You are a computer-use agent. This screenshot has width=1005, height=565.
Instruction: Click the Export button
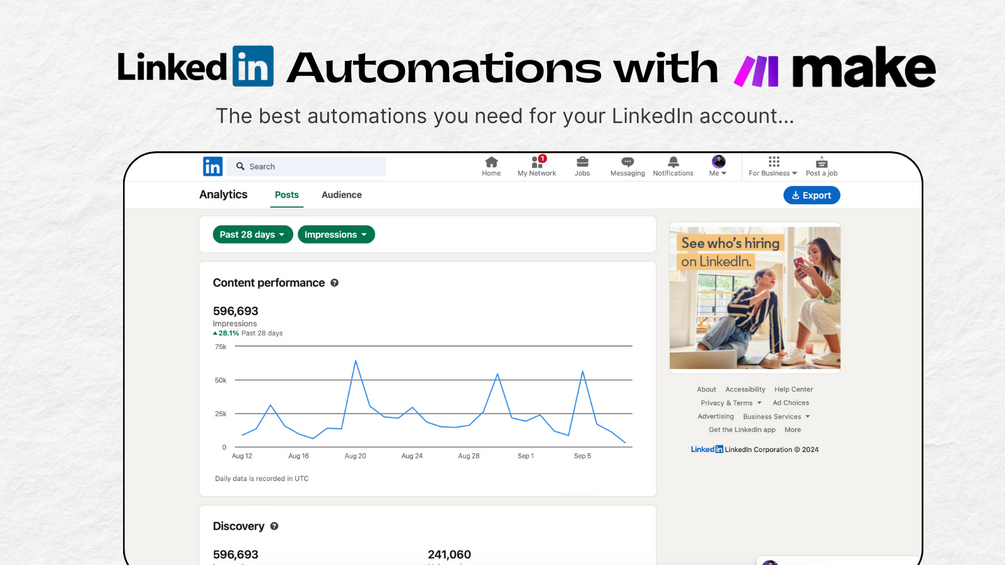click(811, 195)
